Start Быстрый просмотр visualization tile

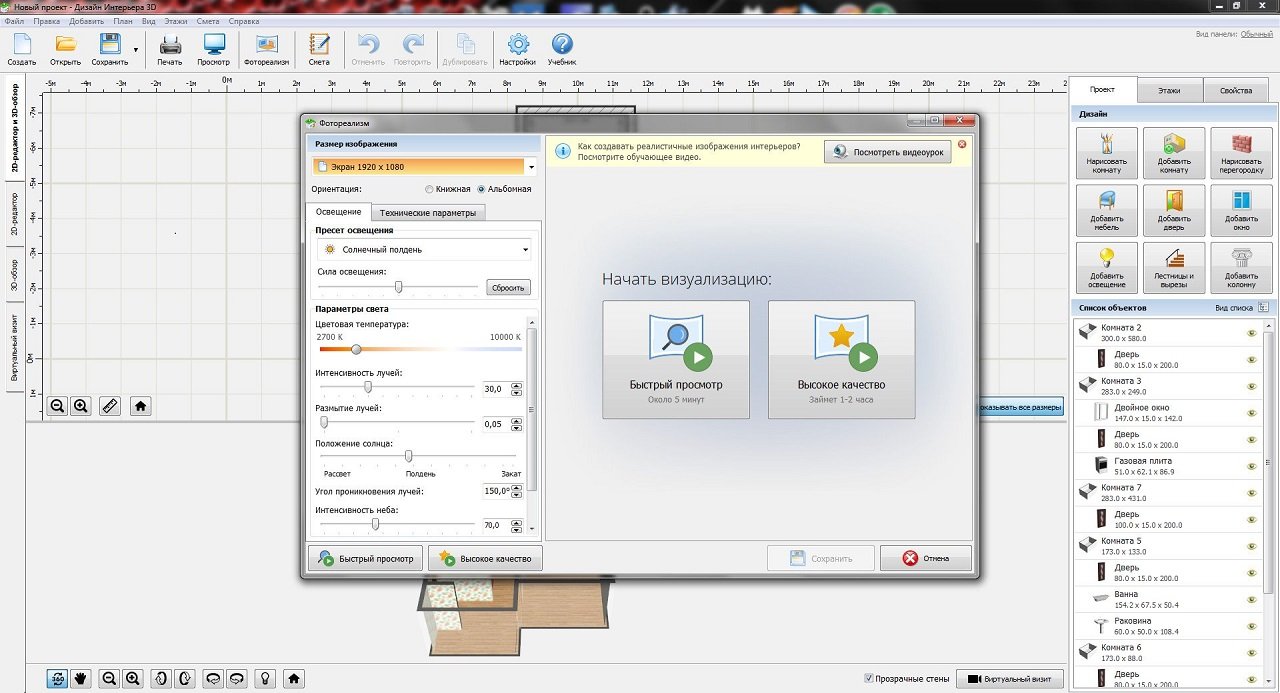(x=676, y=359)
